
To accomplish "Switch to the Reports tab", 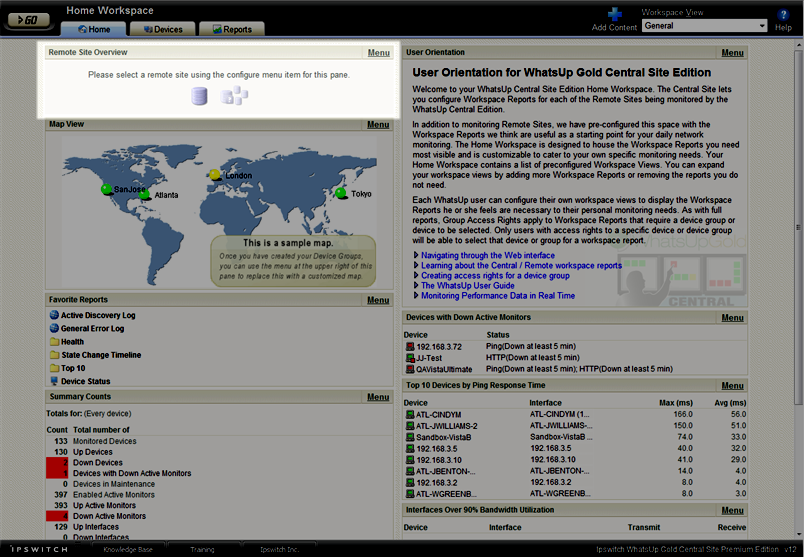I will click(231, 29).
